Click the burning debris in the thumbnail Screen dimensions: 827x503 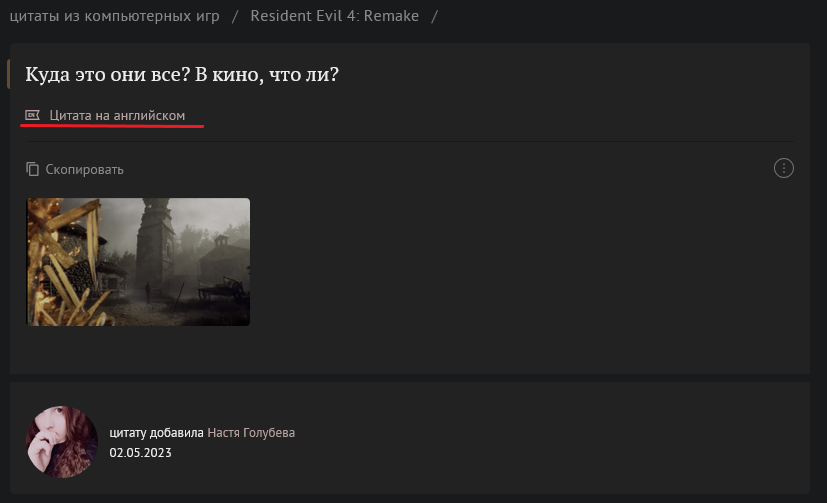pos(61,264)
